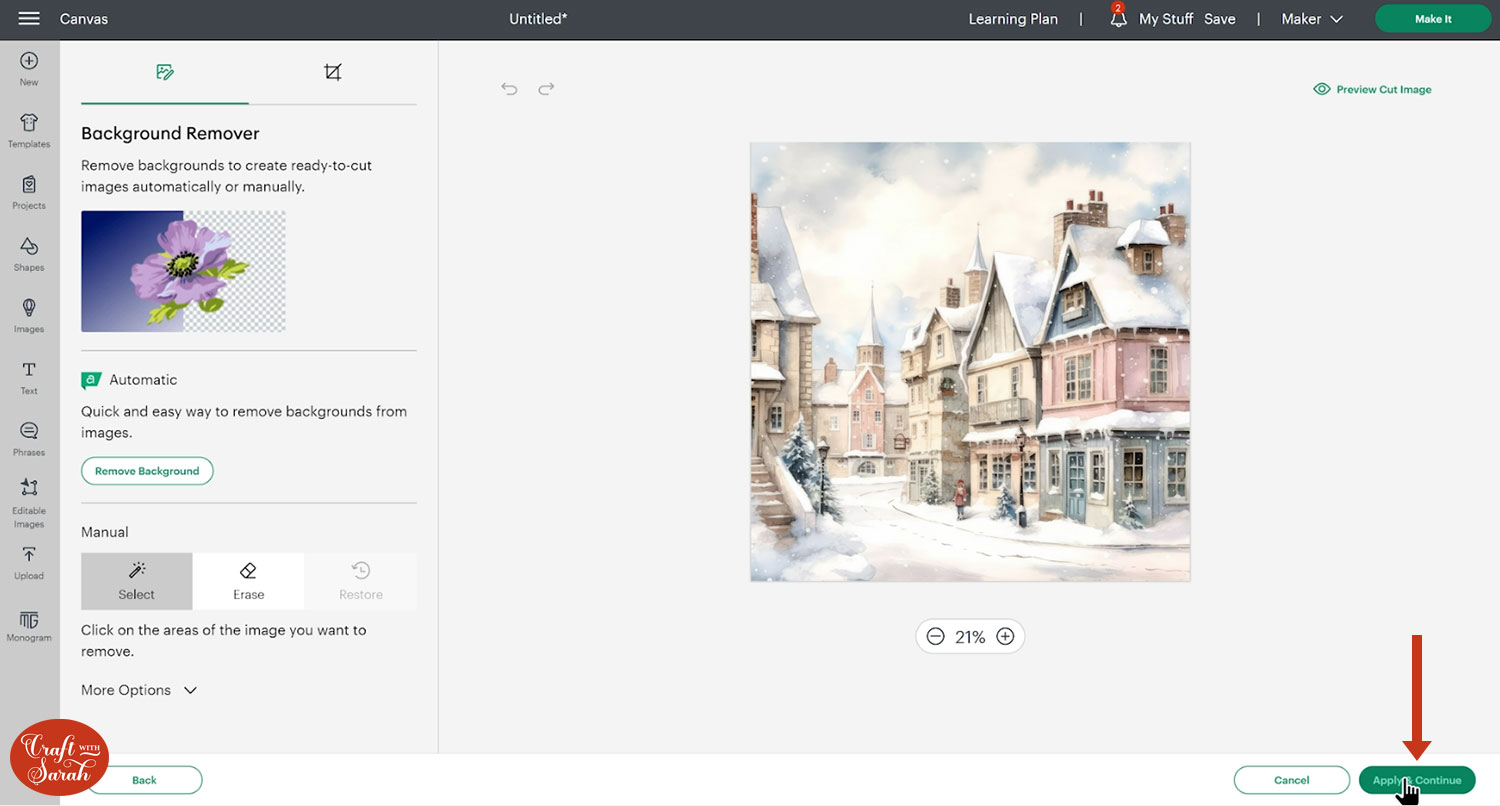Screen dimensions: 1500x806
Task: Click the New project icon
Action: [x=29, y=68]
